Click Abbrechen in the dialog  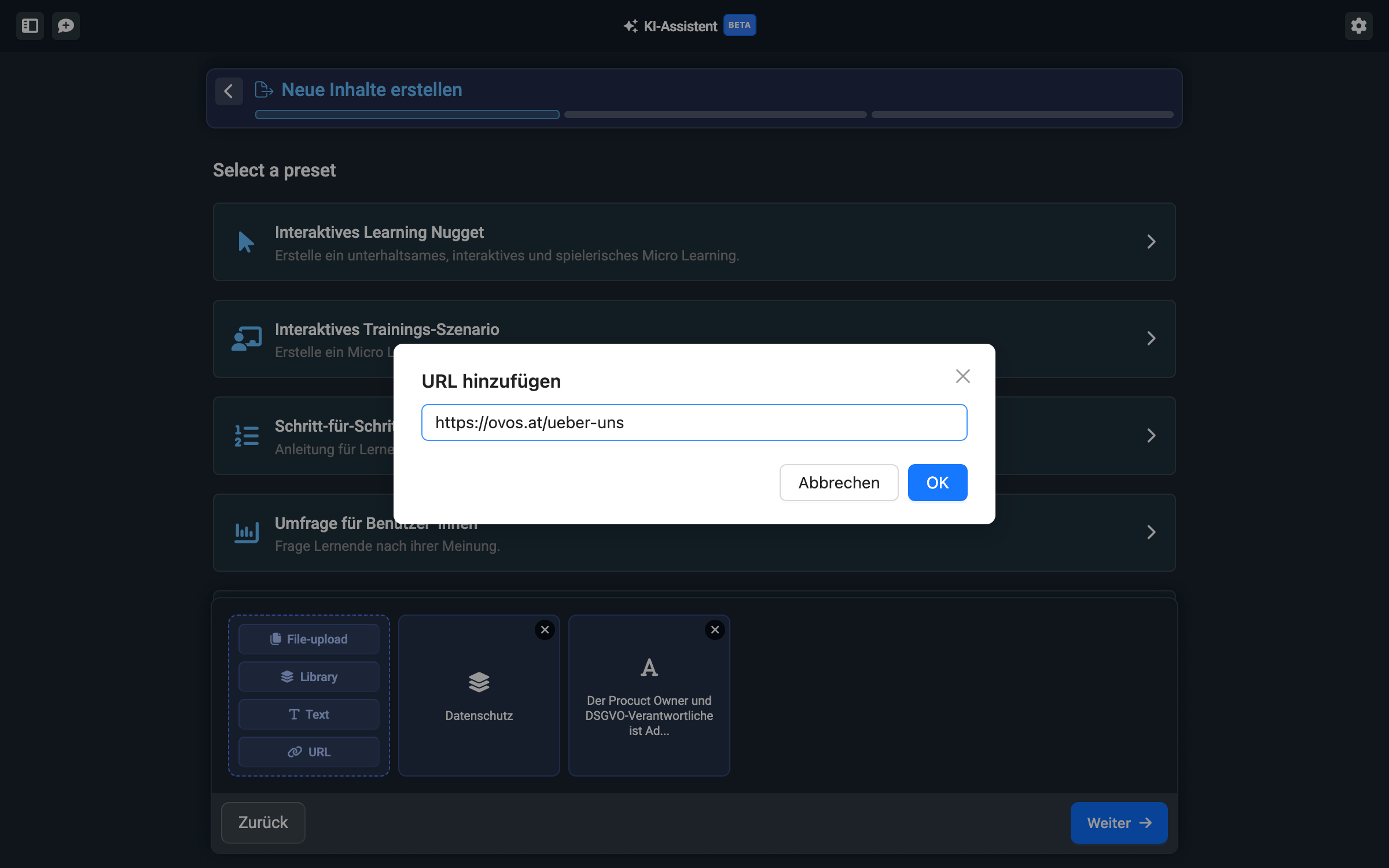pyautogui.click(x=839, y=483)
